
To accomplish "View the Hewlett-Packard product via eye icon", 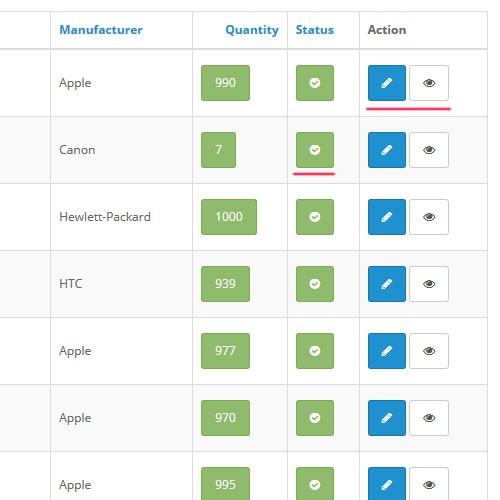I will point(429,217).
